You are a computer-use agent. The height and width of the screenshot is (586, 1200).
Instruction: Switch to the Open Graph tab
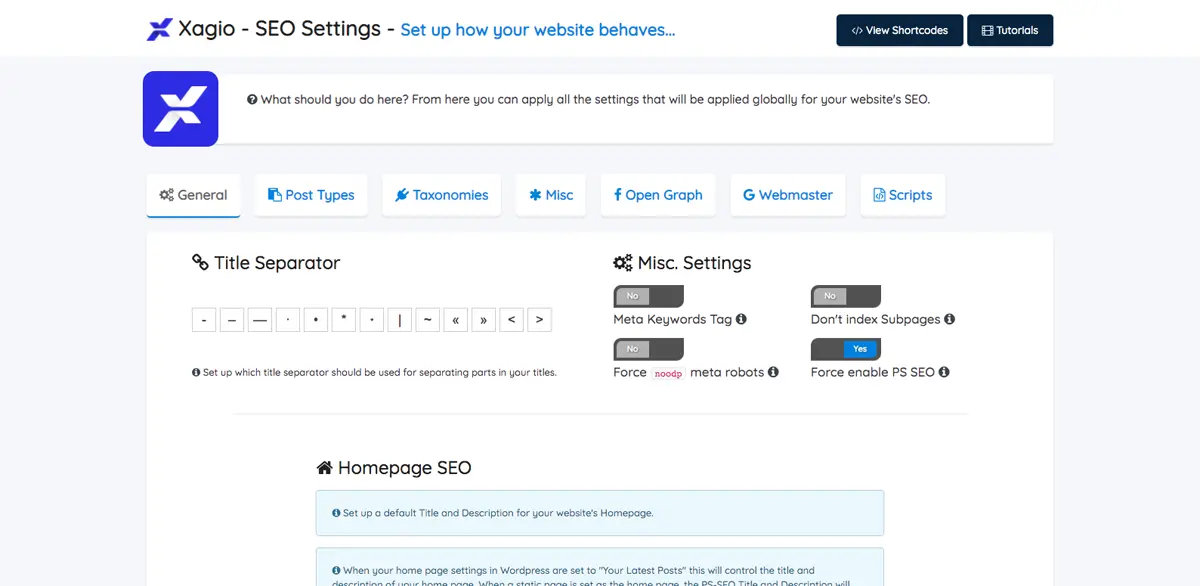point(658,195)
